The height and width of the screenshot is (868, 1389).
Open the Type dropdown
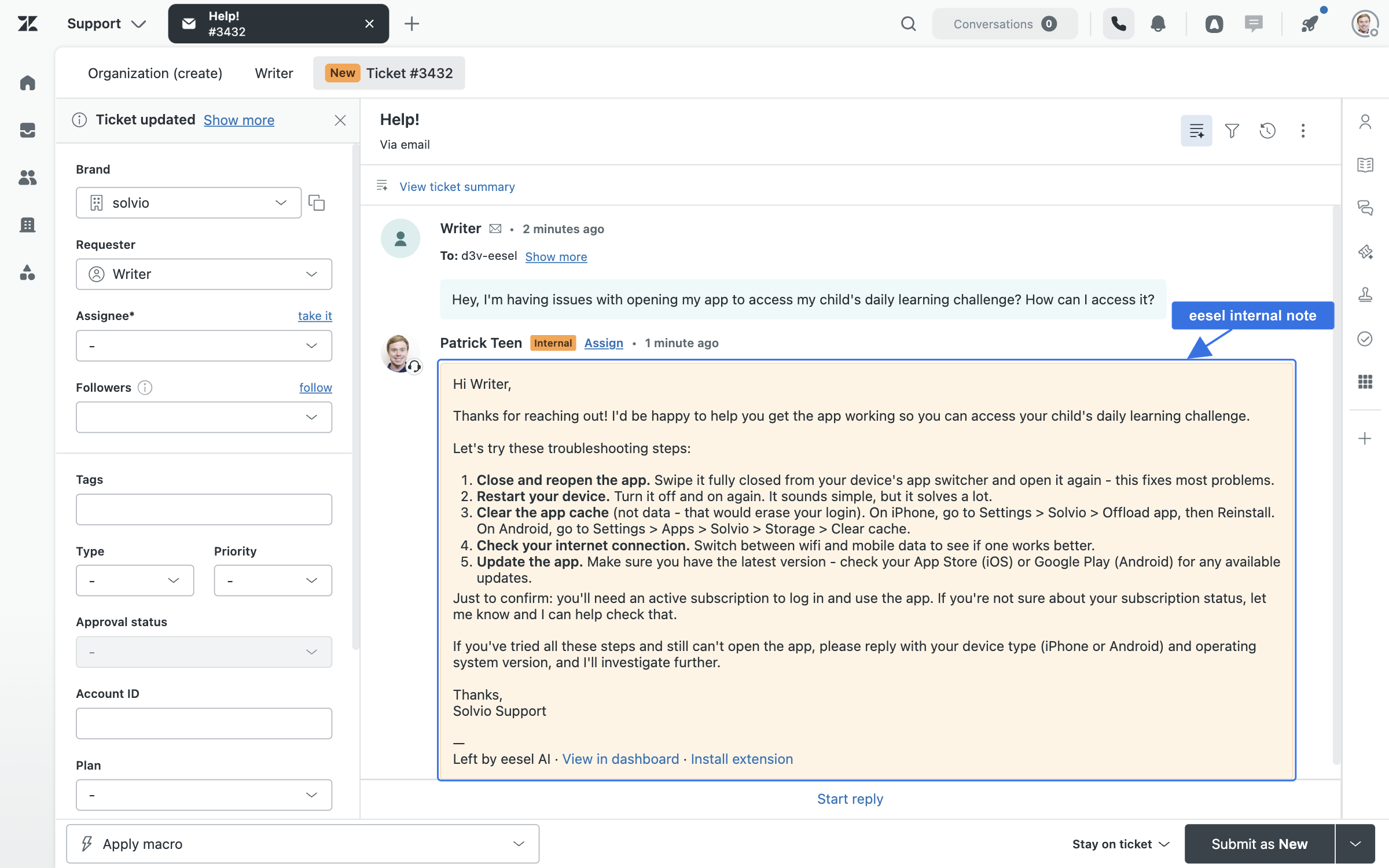135,580
